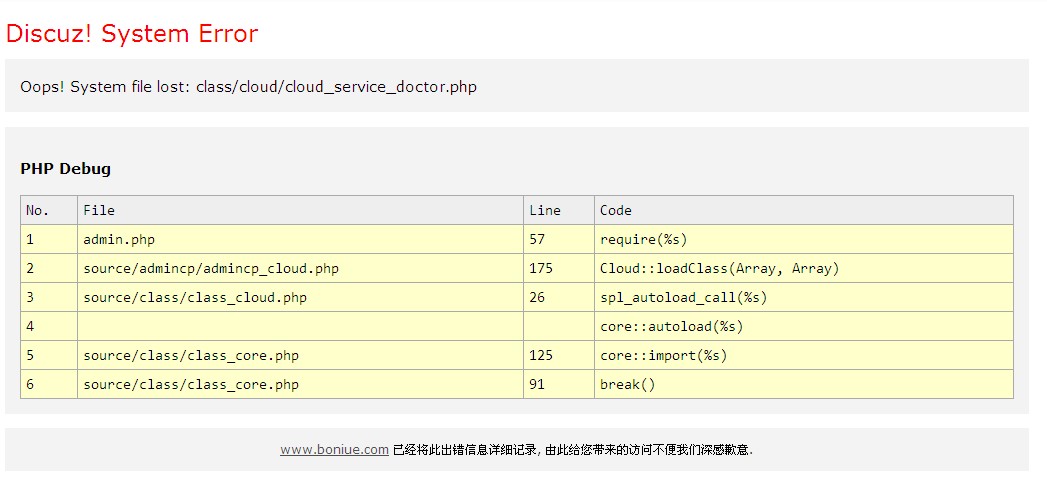Click the PHP Debug heading
The image size is (1047, 481).
[65, 168]
